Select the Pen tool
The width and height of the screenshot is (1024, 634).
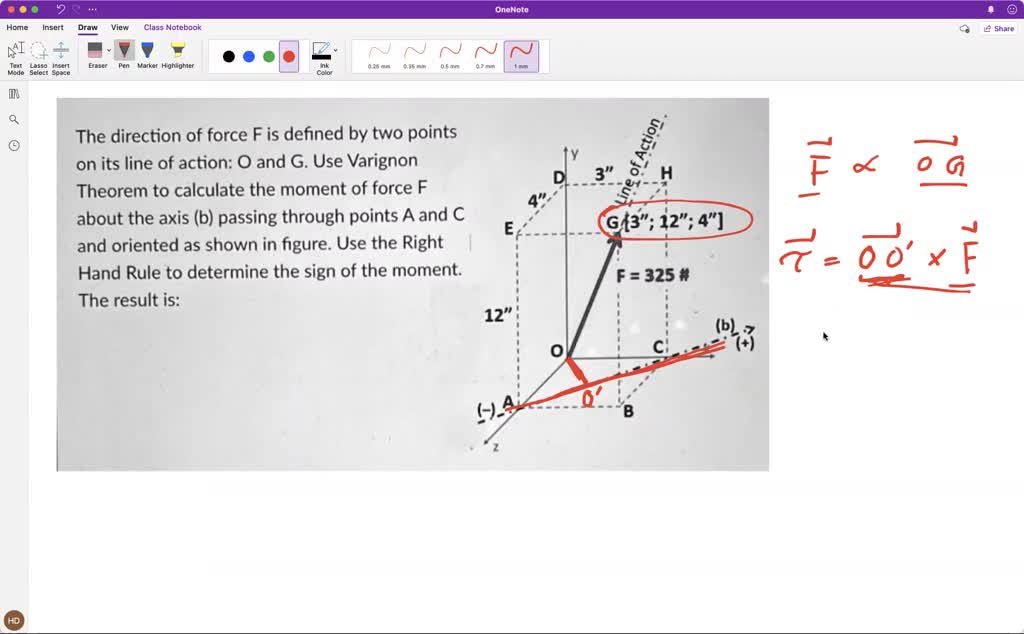click(124, 50)
